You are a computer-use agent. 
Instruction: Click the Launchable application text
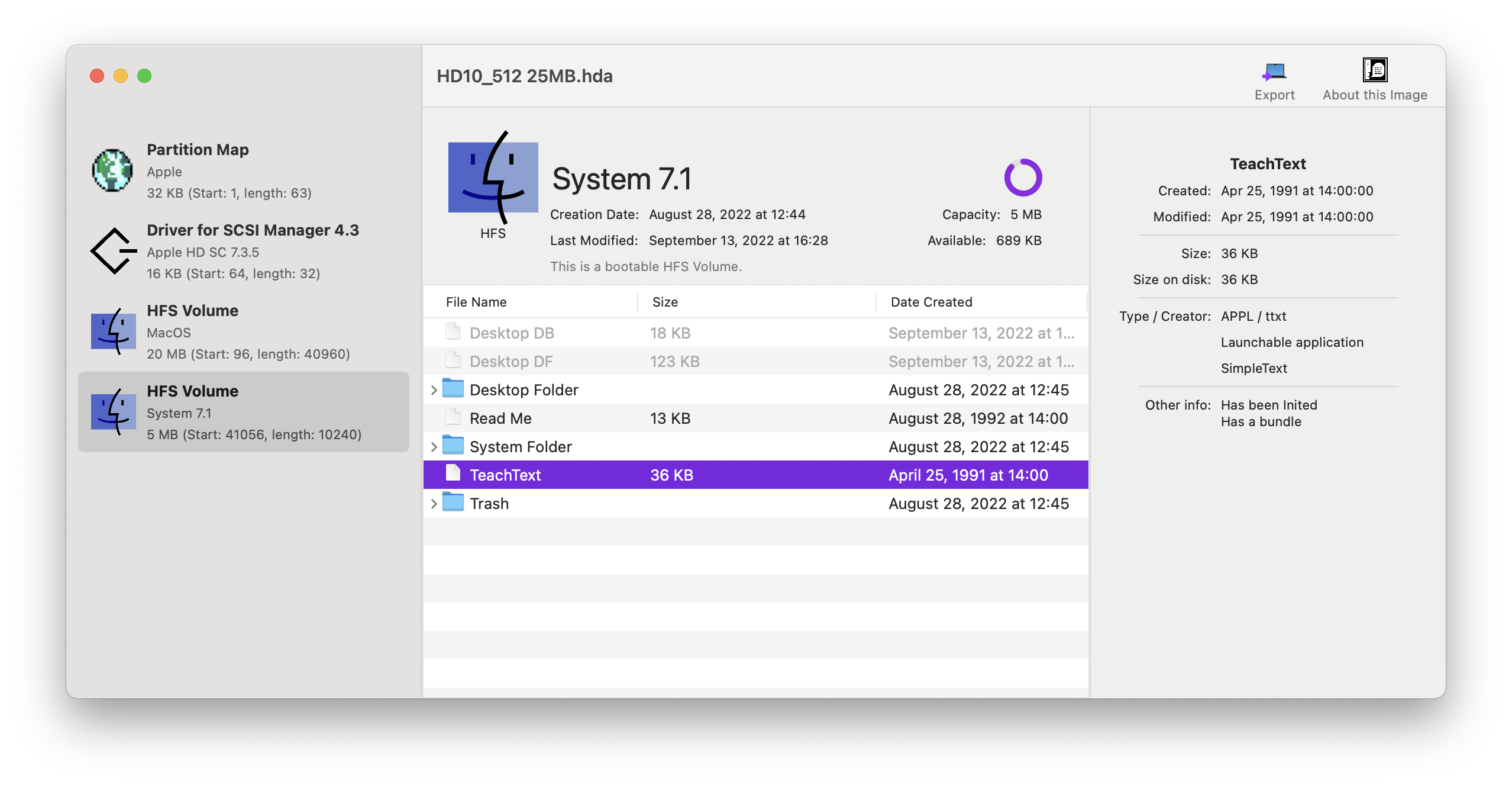[1292, 342]
